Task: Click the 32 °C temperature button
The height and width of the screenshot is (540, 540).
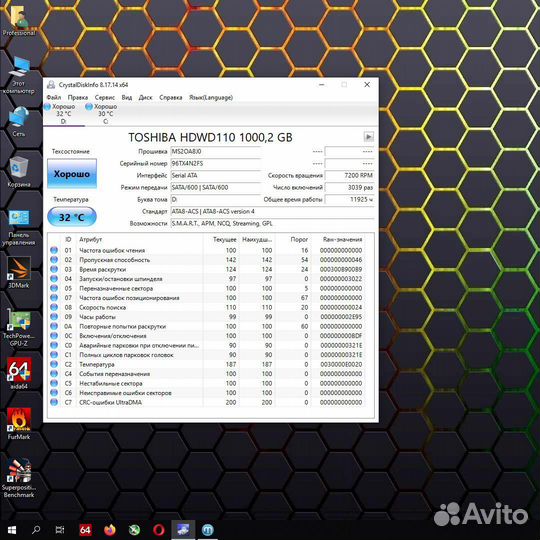Action: 72,217
